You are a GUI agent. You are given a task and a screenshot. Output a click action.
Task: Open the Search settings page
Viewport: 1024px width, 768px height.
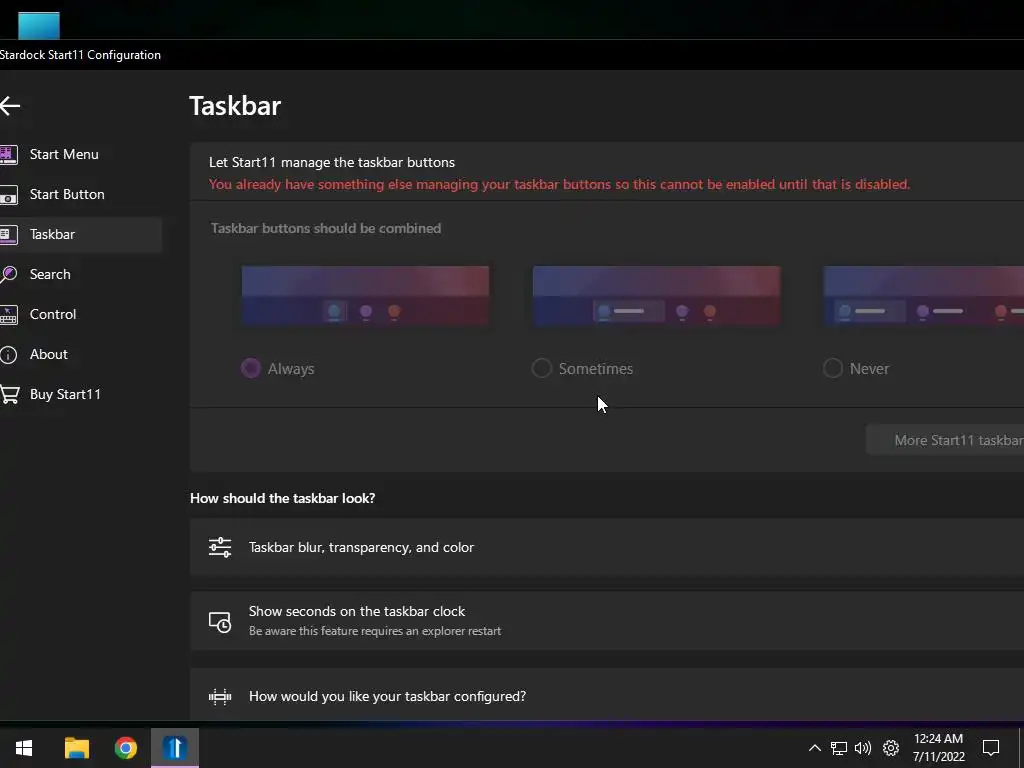pos(50,274)
